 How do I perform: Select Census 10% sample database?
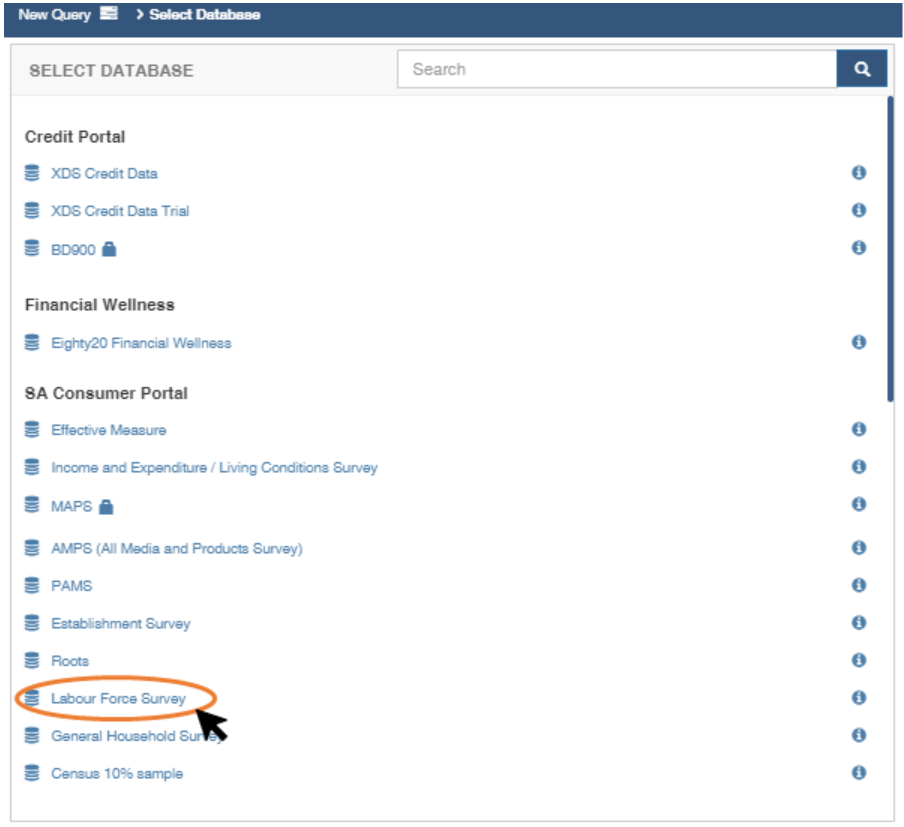point(117,773)
